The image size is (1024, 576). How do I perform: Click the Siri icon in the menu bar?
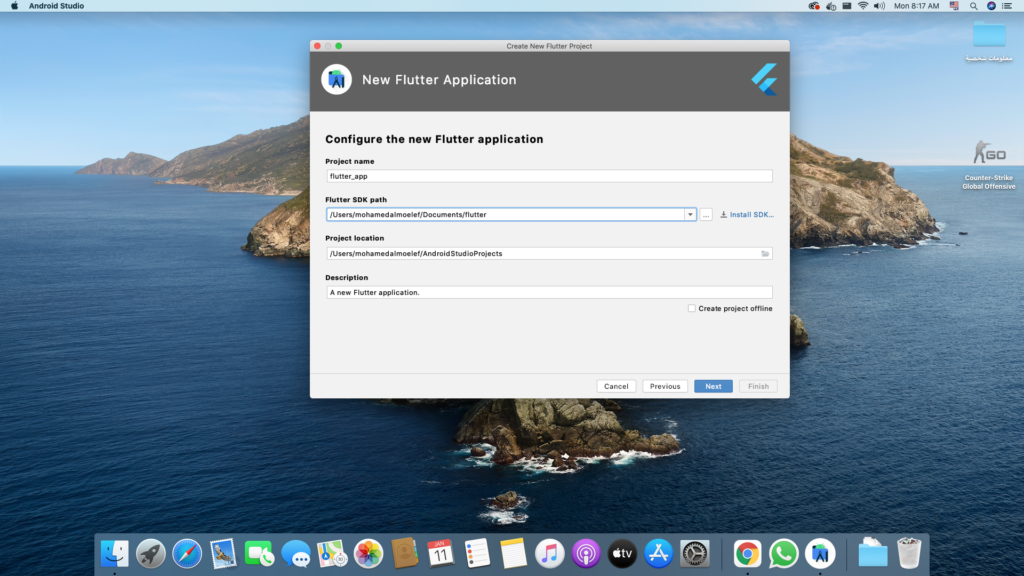point(991,6)
